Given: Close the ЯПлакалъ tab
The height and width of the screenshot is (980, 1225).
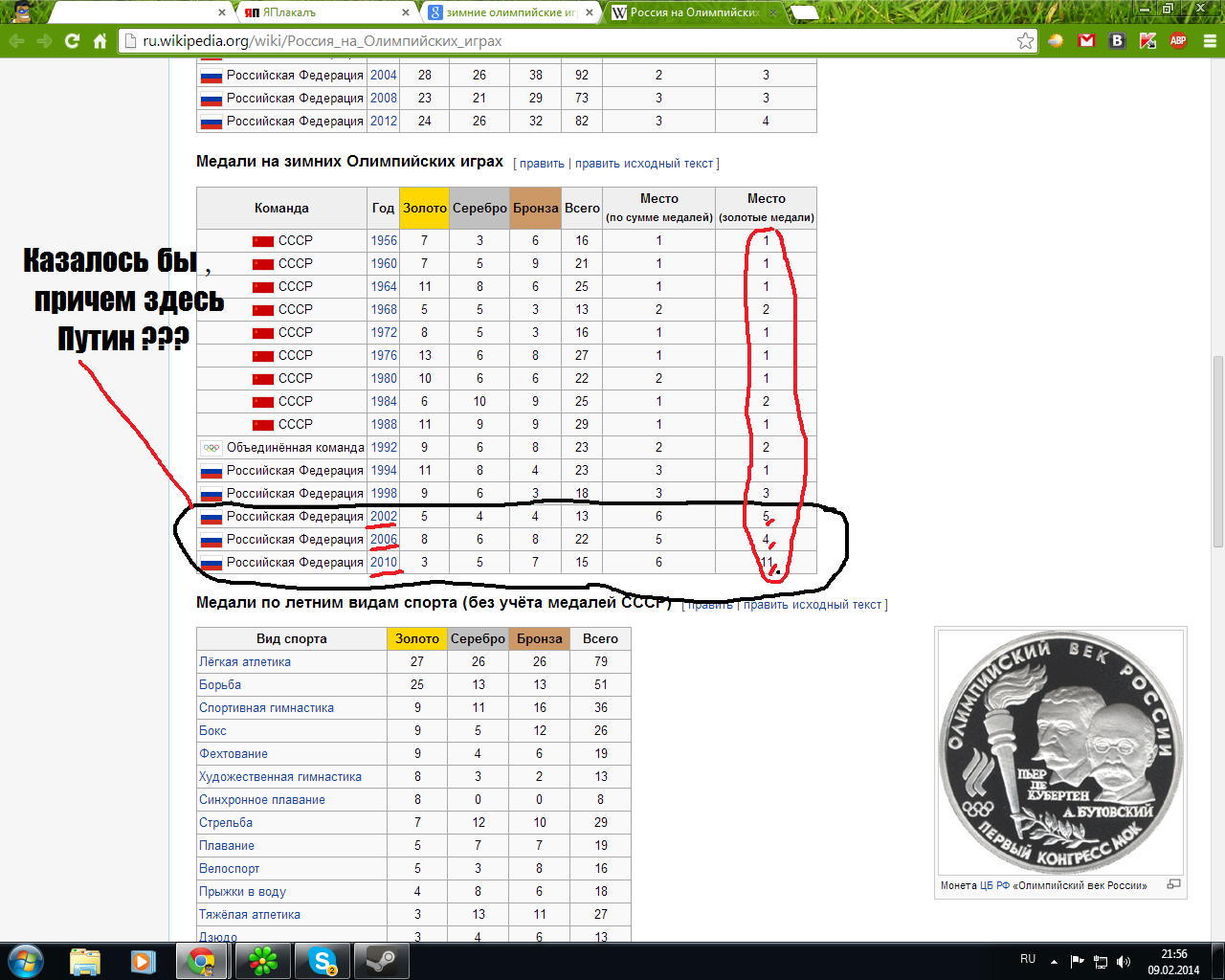Looking at the screenshot, I should [406, 12].
